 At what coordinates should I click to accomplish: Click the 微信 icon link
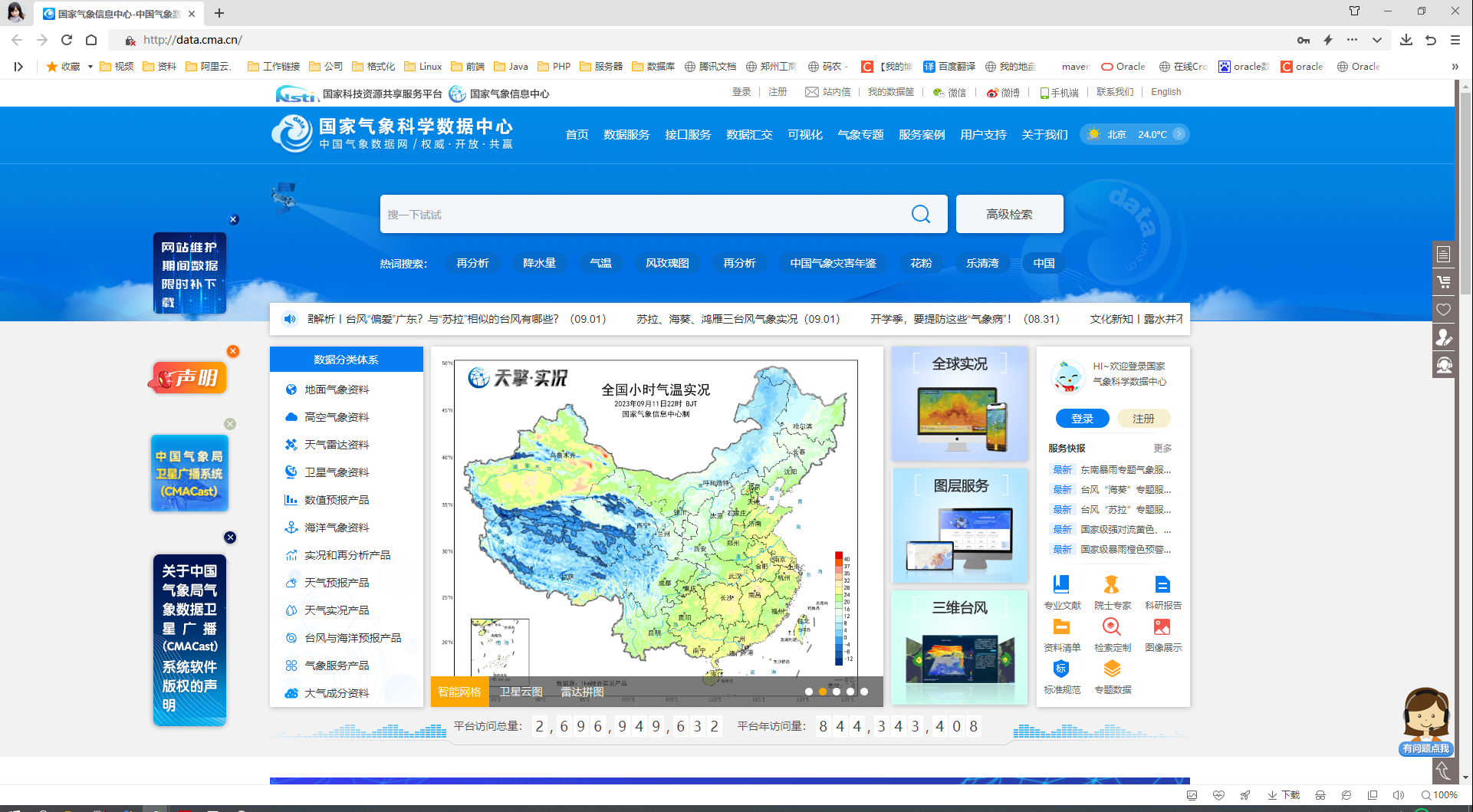(x=949, y=92)
